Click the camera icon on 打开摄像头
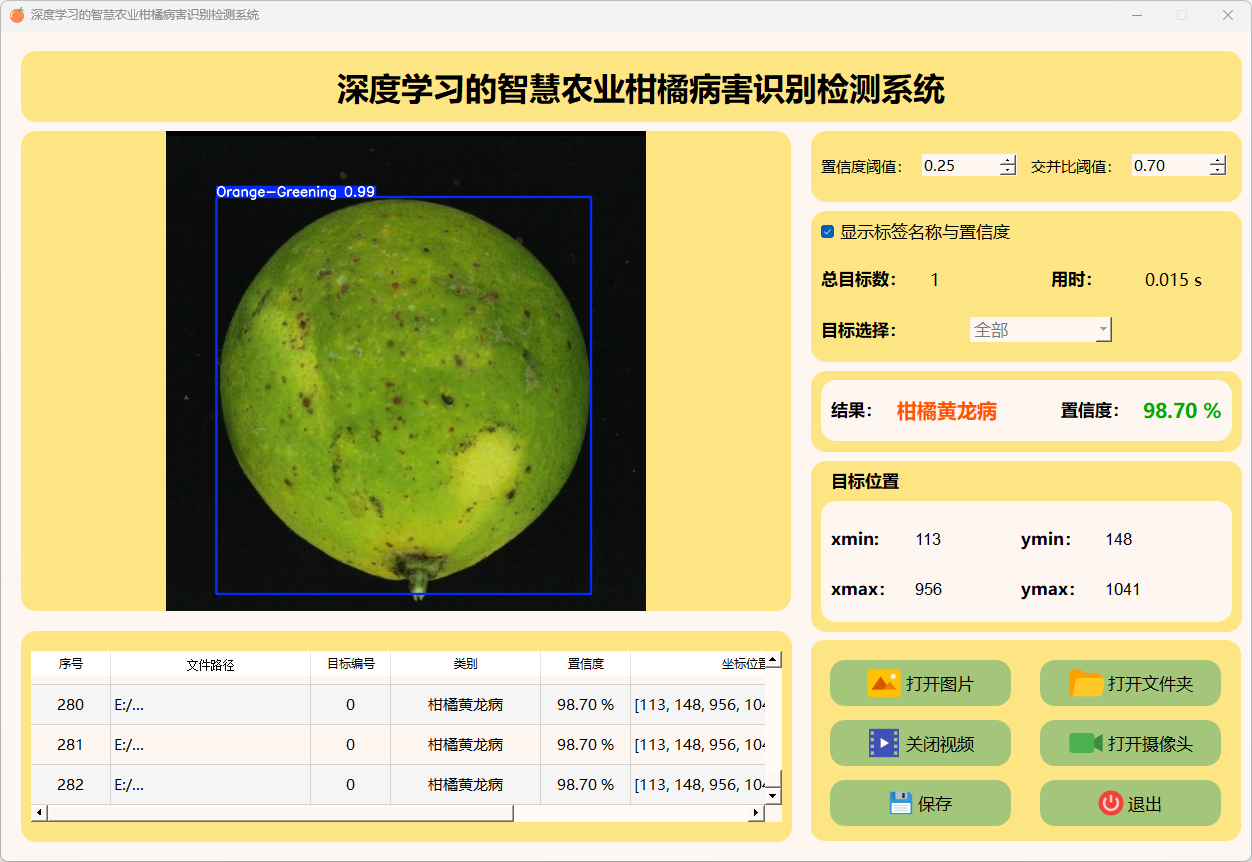 point(1085,744)
